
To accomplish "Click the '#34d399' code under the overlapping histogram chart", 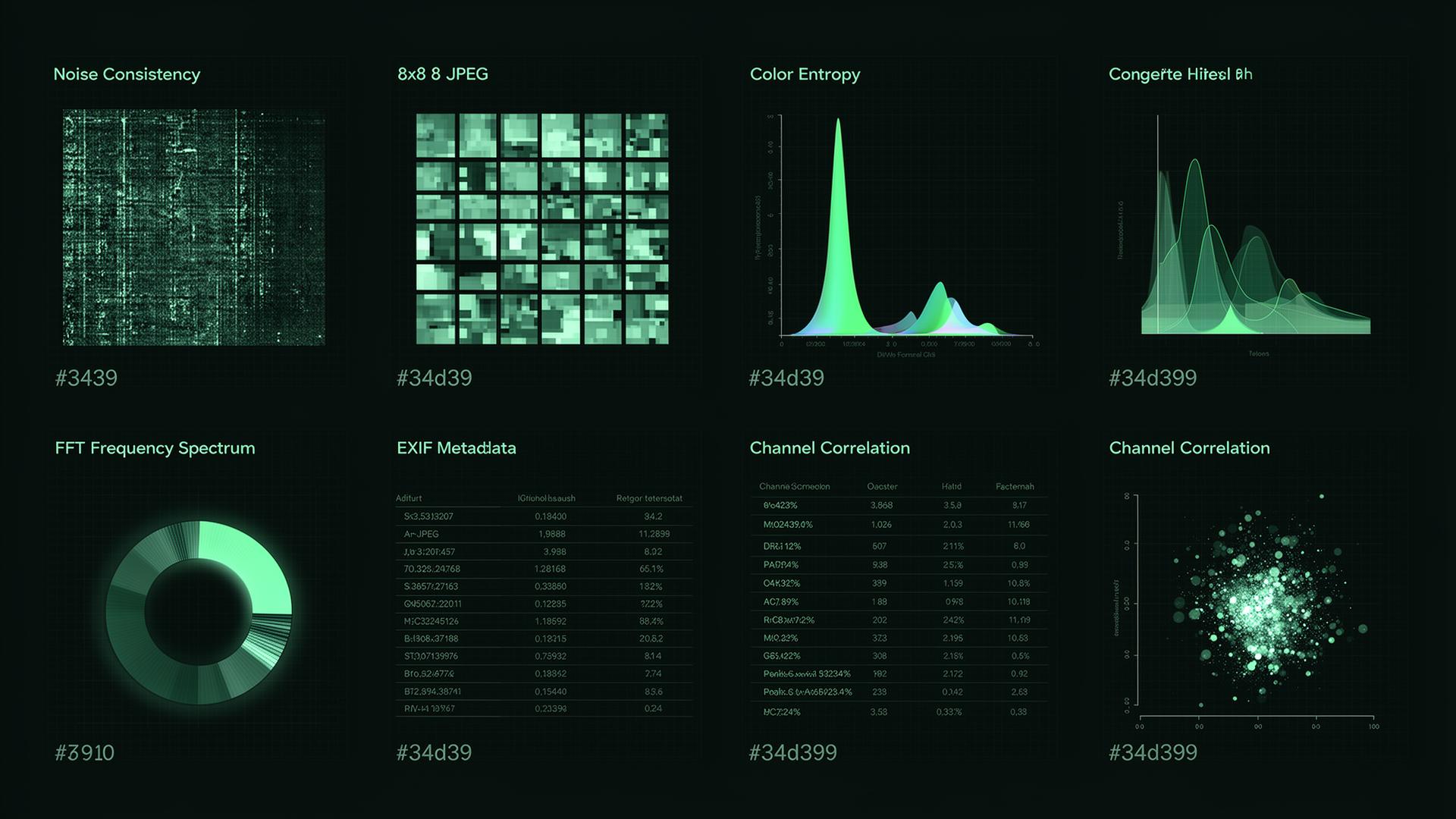I will pos(1153,378).
